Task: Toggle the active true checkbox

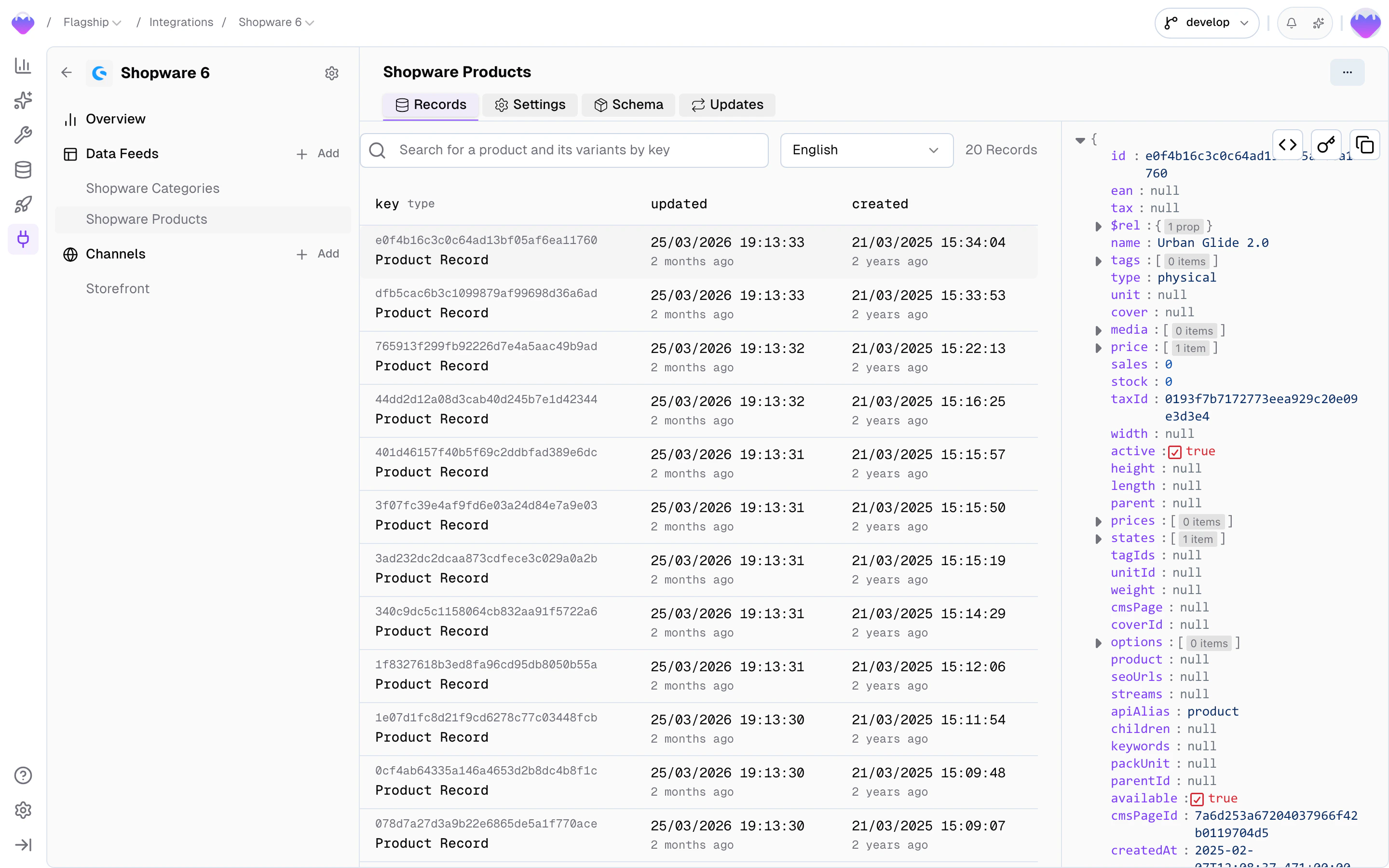Action: pos(1175,452)
